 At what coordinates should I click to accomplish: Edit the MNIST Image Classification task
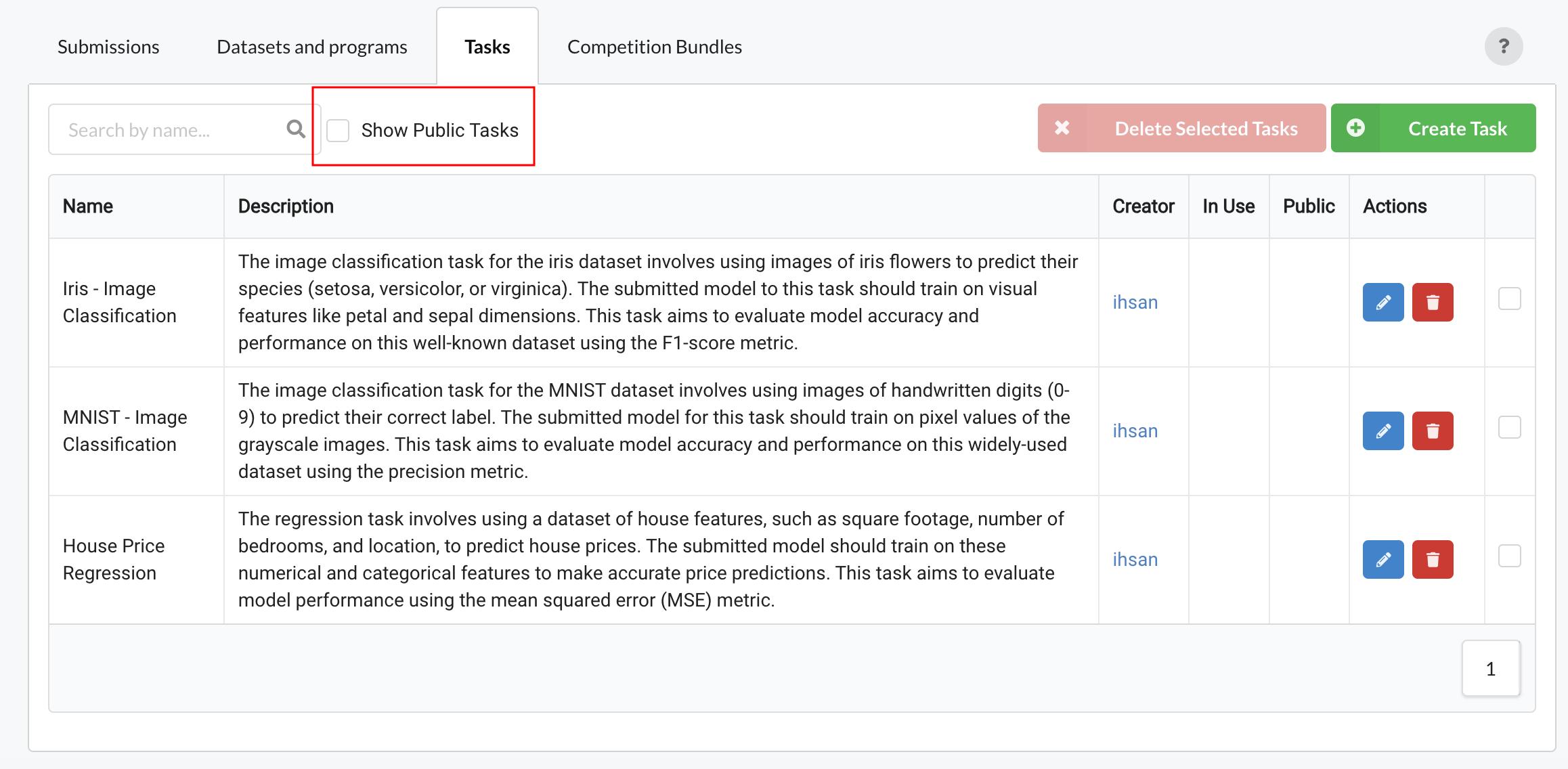pos(1382,431)
